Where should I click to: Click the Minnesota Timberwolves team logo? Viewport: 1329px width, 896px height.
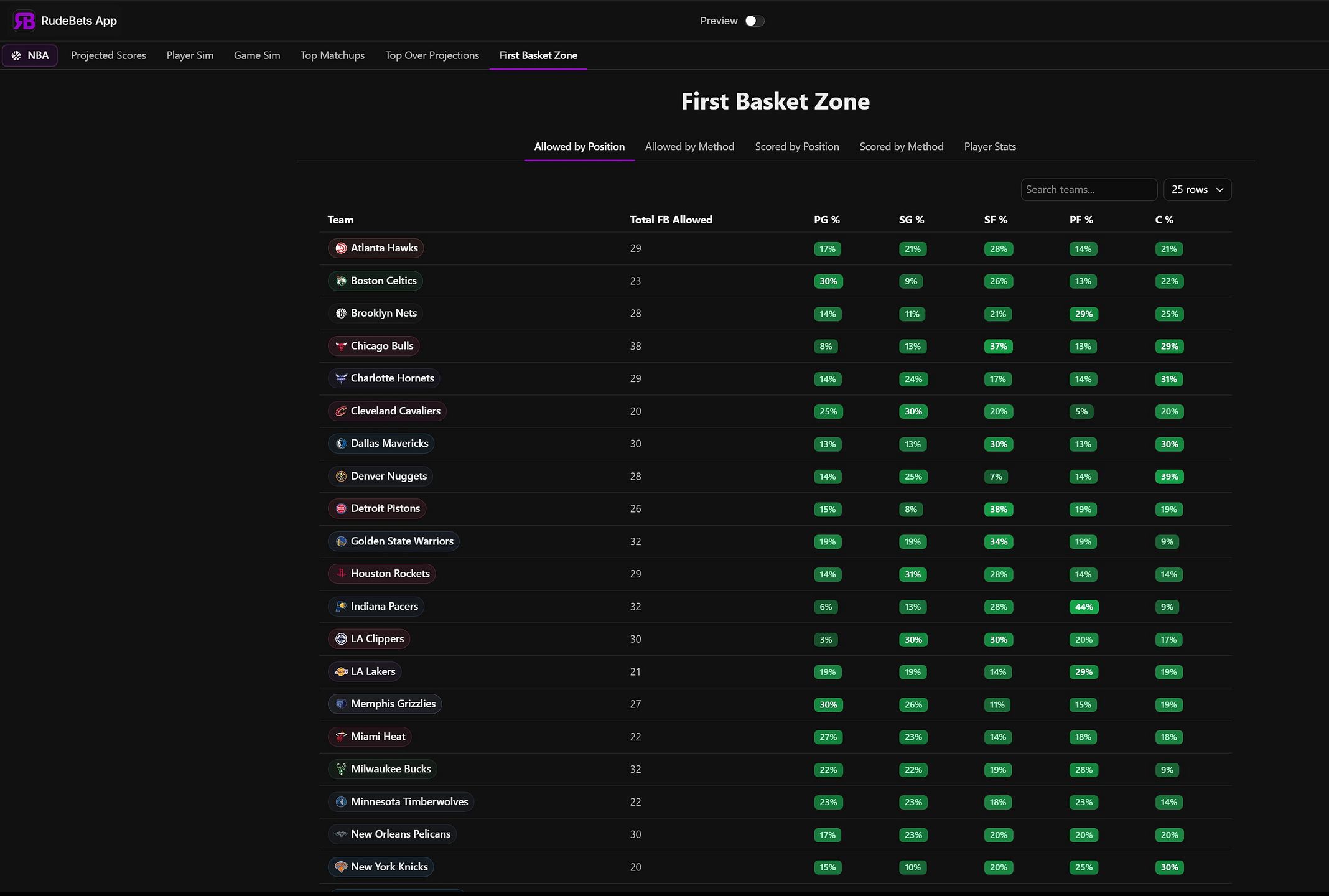(x=341, y=801)
